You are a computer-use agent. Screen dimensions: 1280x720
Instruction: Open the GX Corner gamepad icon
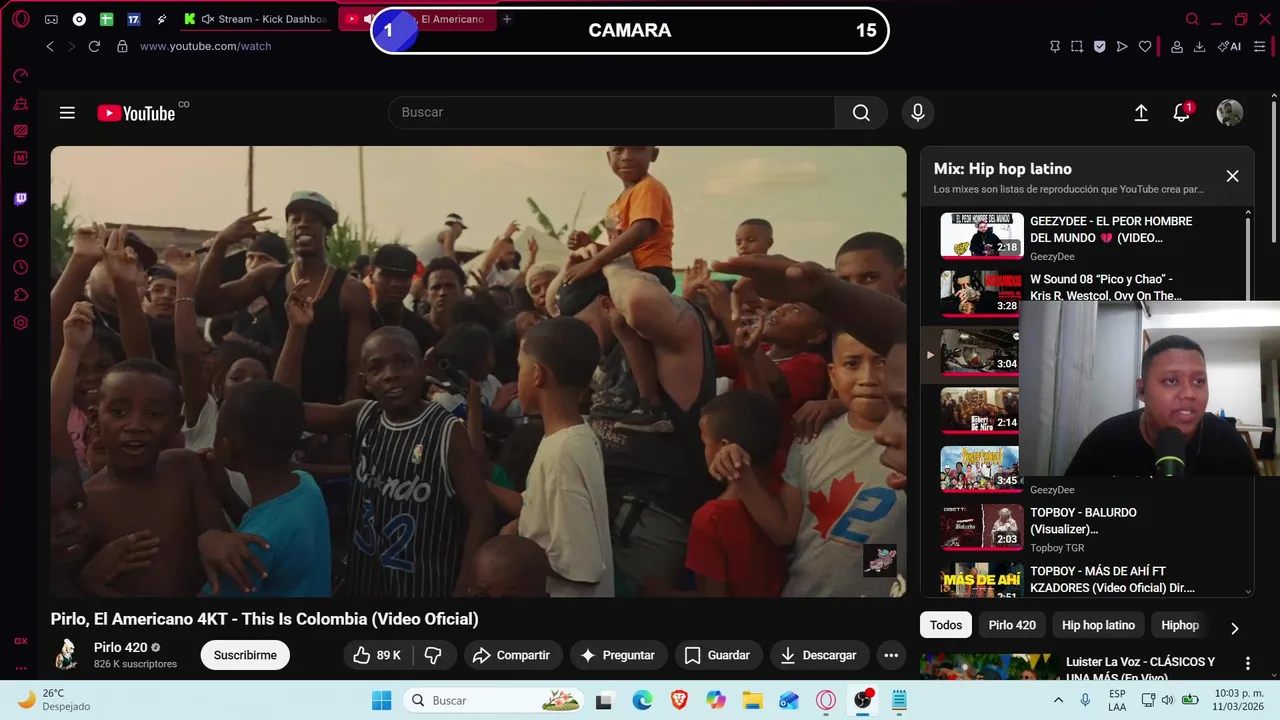coord(51,19)
